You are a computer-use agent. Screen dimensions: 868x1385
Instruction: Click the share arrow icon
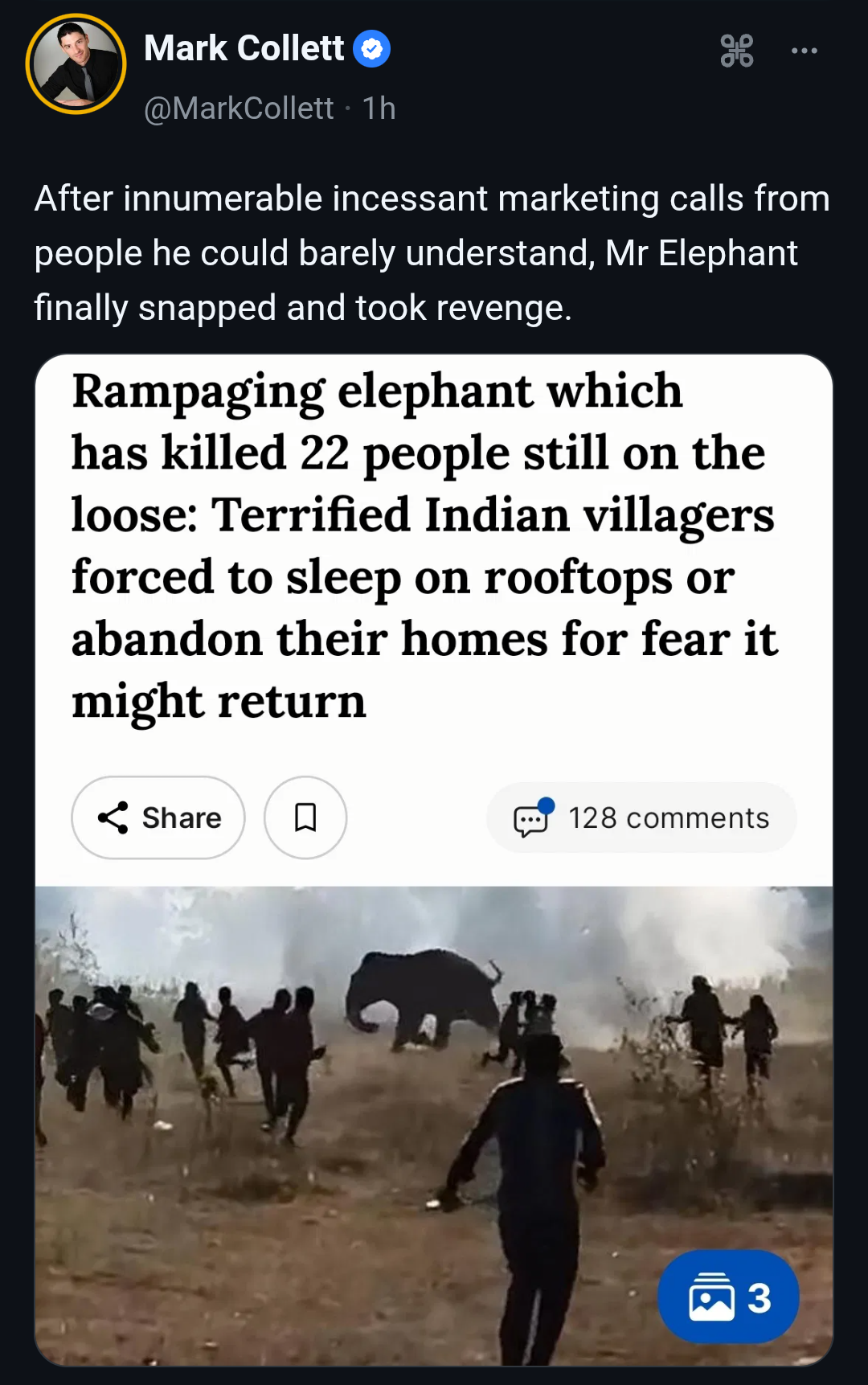(x=113, y=817)
